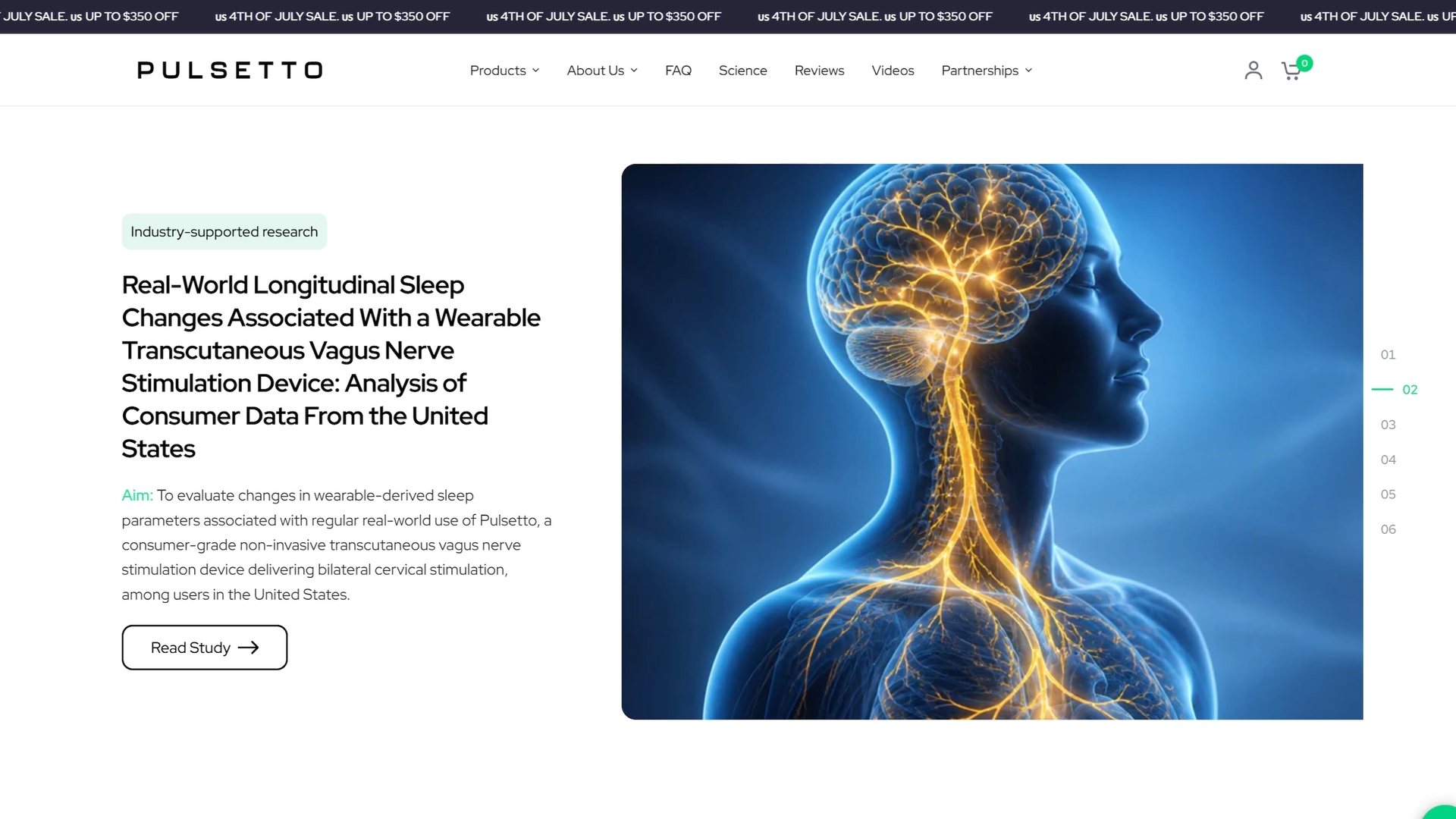Click the 'Aim:' label text
The width and height of the screenshot is (1456, 819).
coord(137,495)
